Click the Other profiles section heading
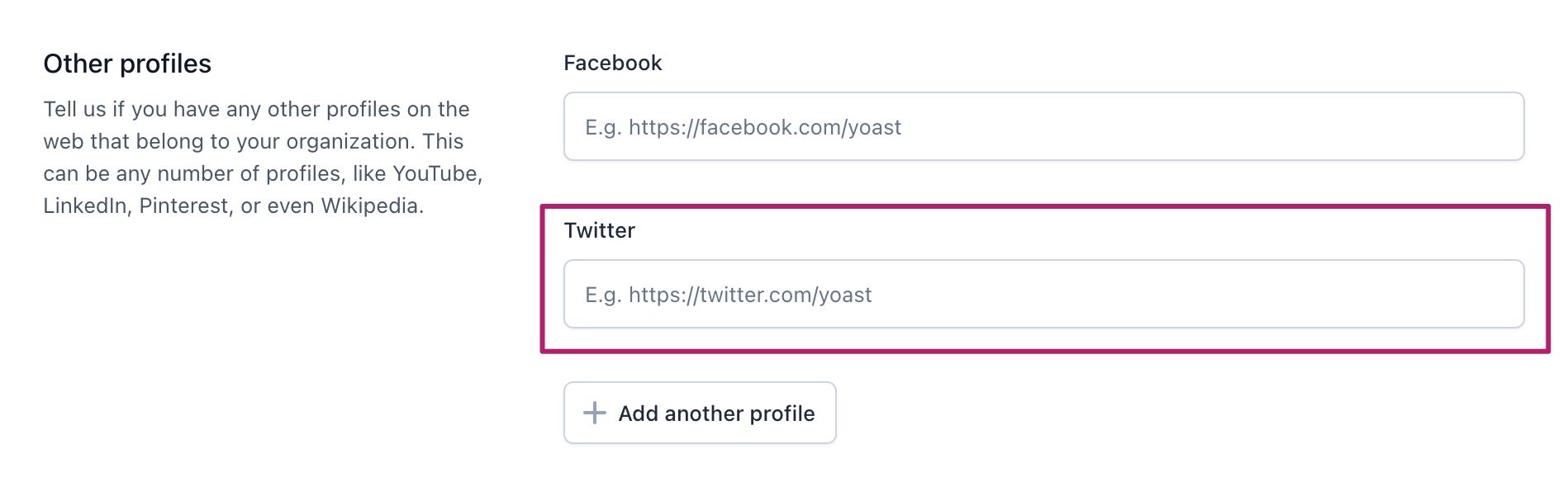This screenshot has width=1568, height=482. click(127, 64)
